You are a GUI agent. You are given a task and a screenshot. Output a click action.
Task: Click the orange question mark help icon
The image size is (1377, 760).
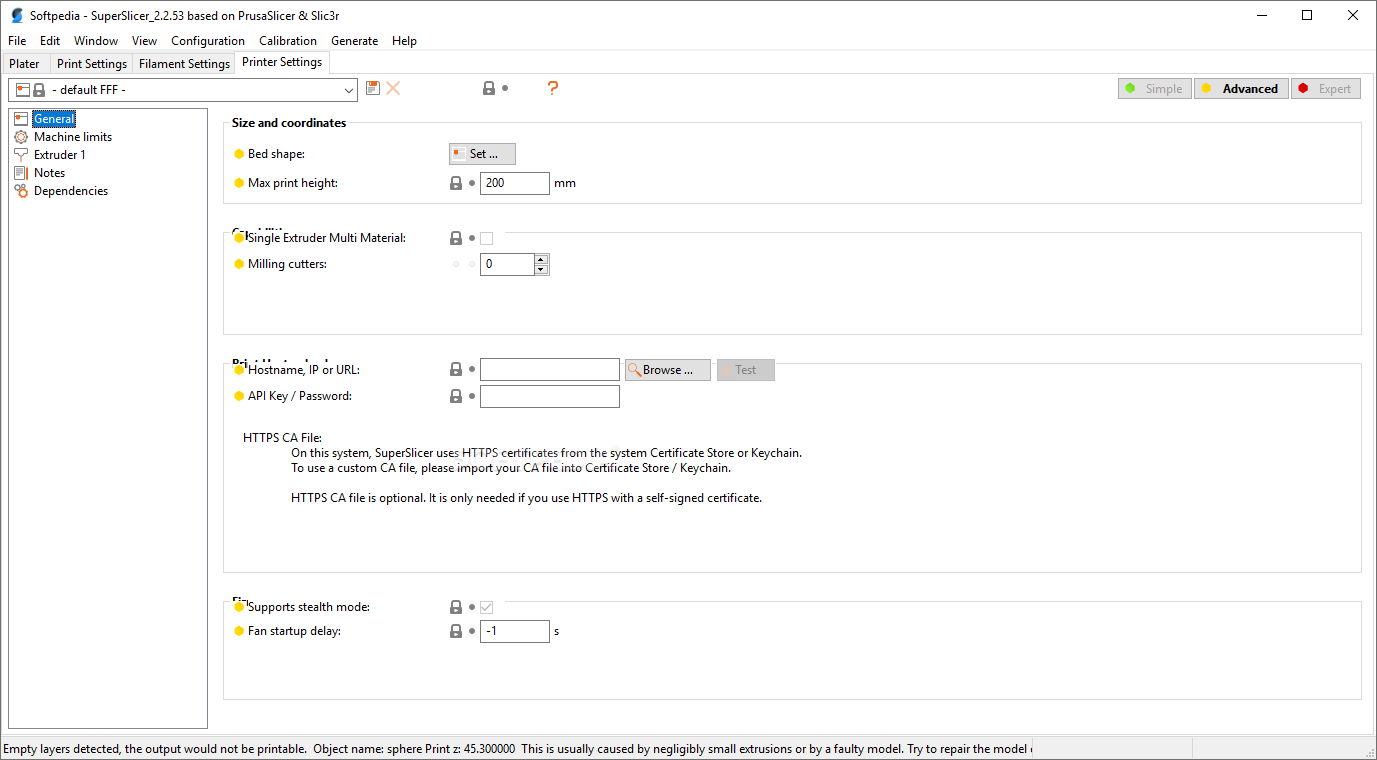click(x=552, y=88)
